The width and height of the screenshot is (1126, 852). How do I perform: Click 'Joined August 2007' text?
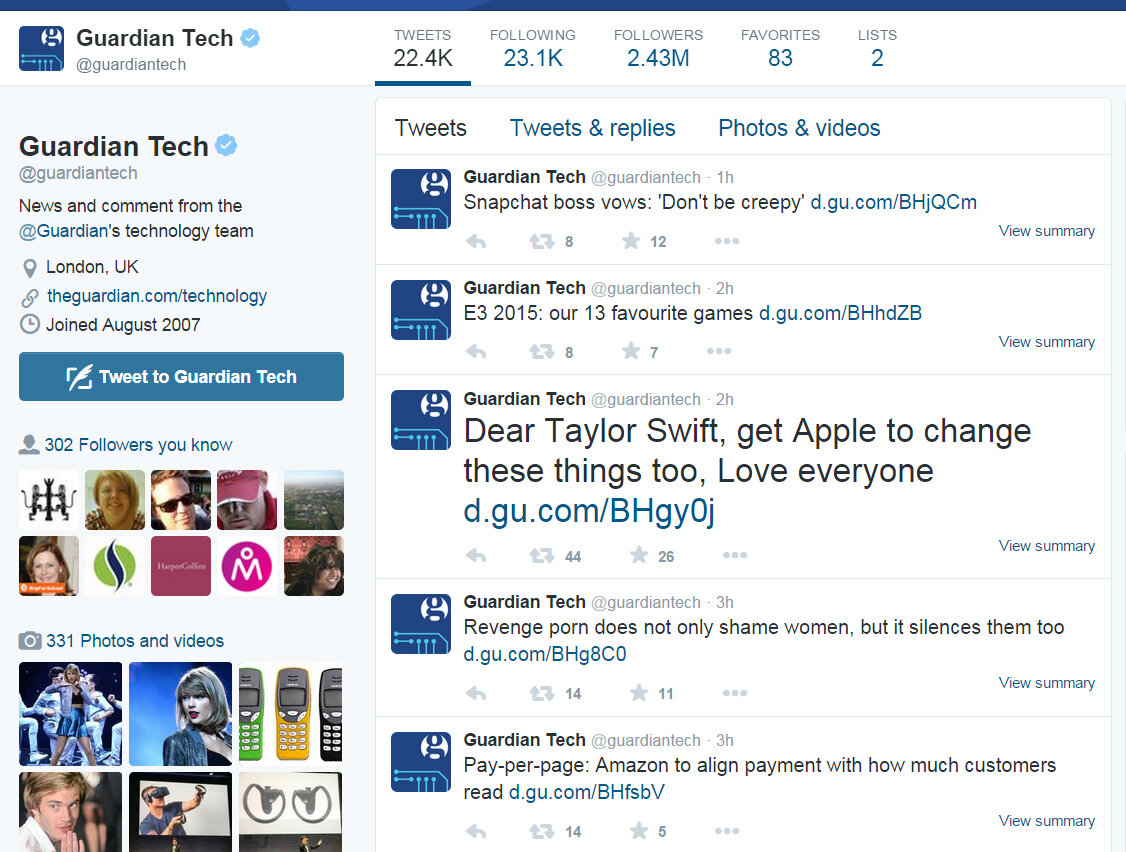[123, 325]
